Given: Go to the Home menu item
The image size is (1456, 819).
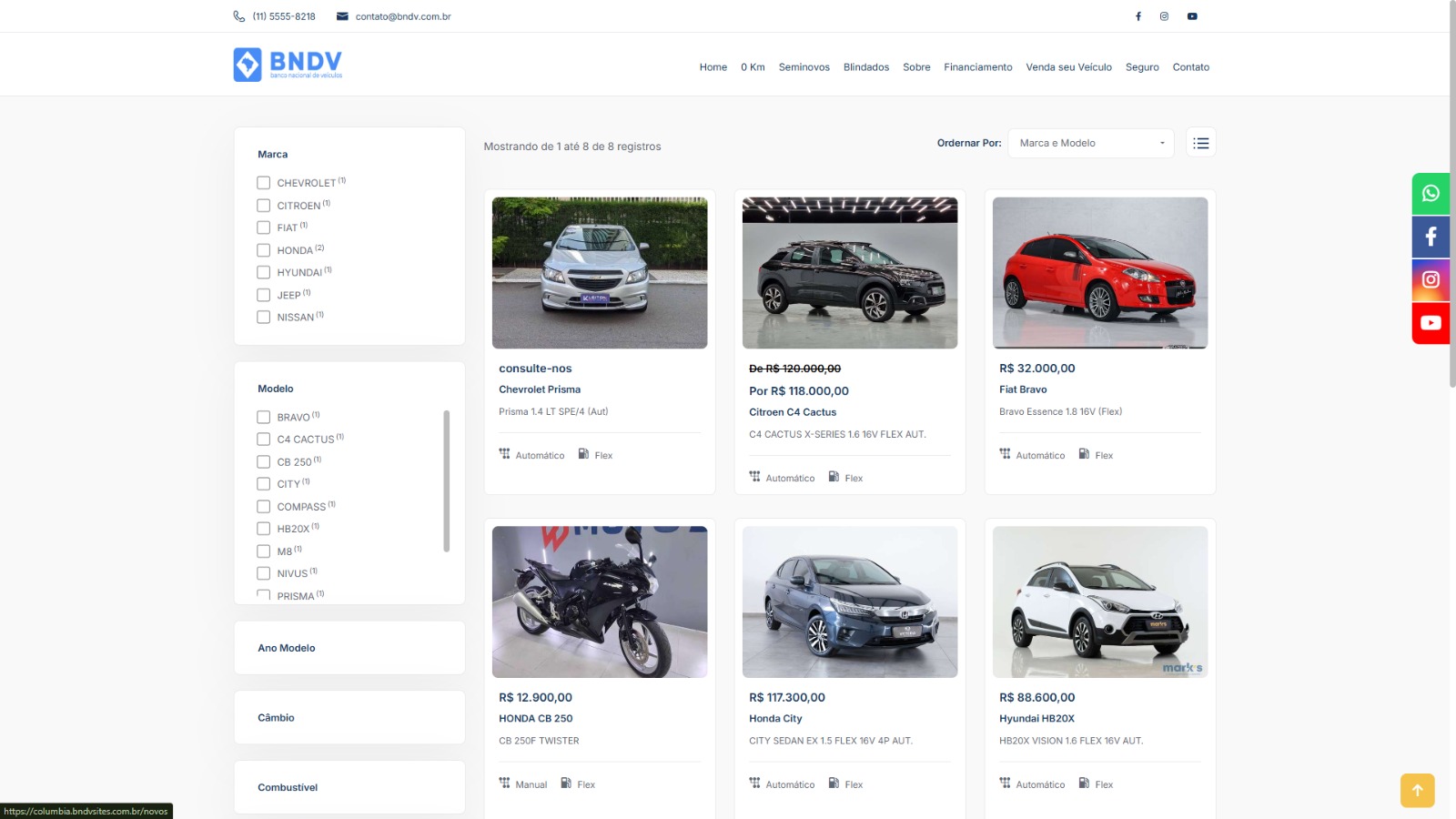Looking at the screenshot, I should tap(713, 67).
